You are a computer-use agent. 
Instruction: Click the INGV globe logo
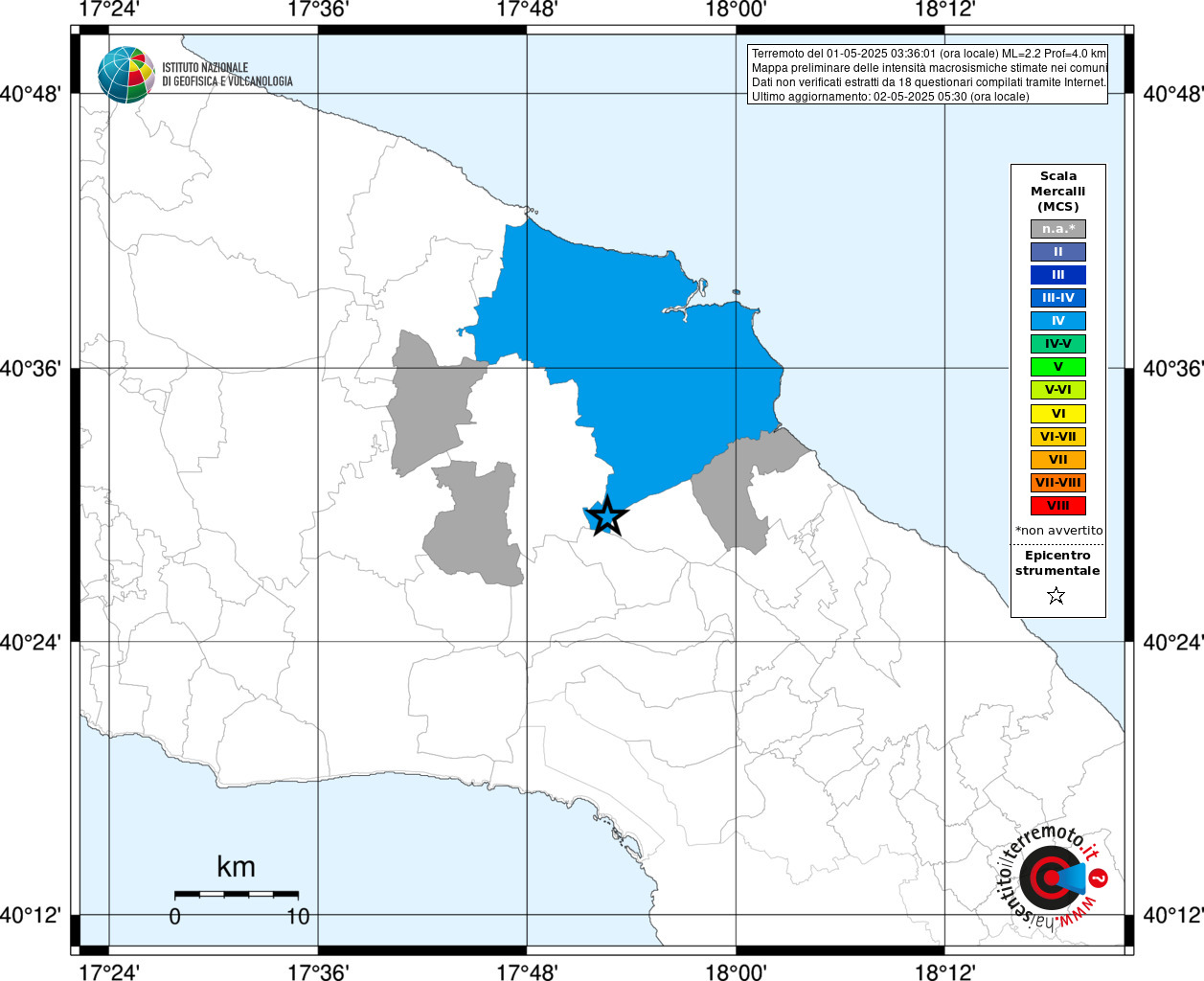(x=125, y=75)
